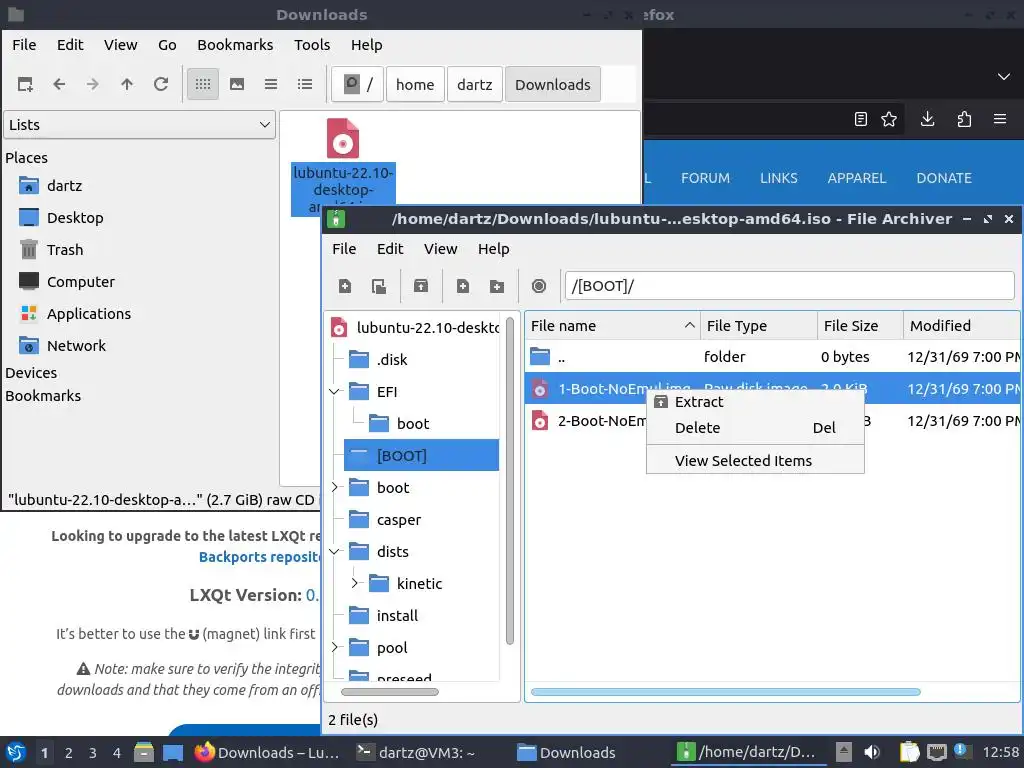Click archive file list horizontal scrollbar
The width and height of the screenshot is (1024, 768).
tap(726, 692)
